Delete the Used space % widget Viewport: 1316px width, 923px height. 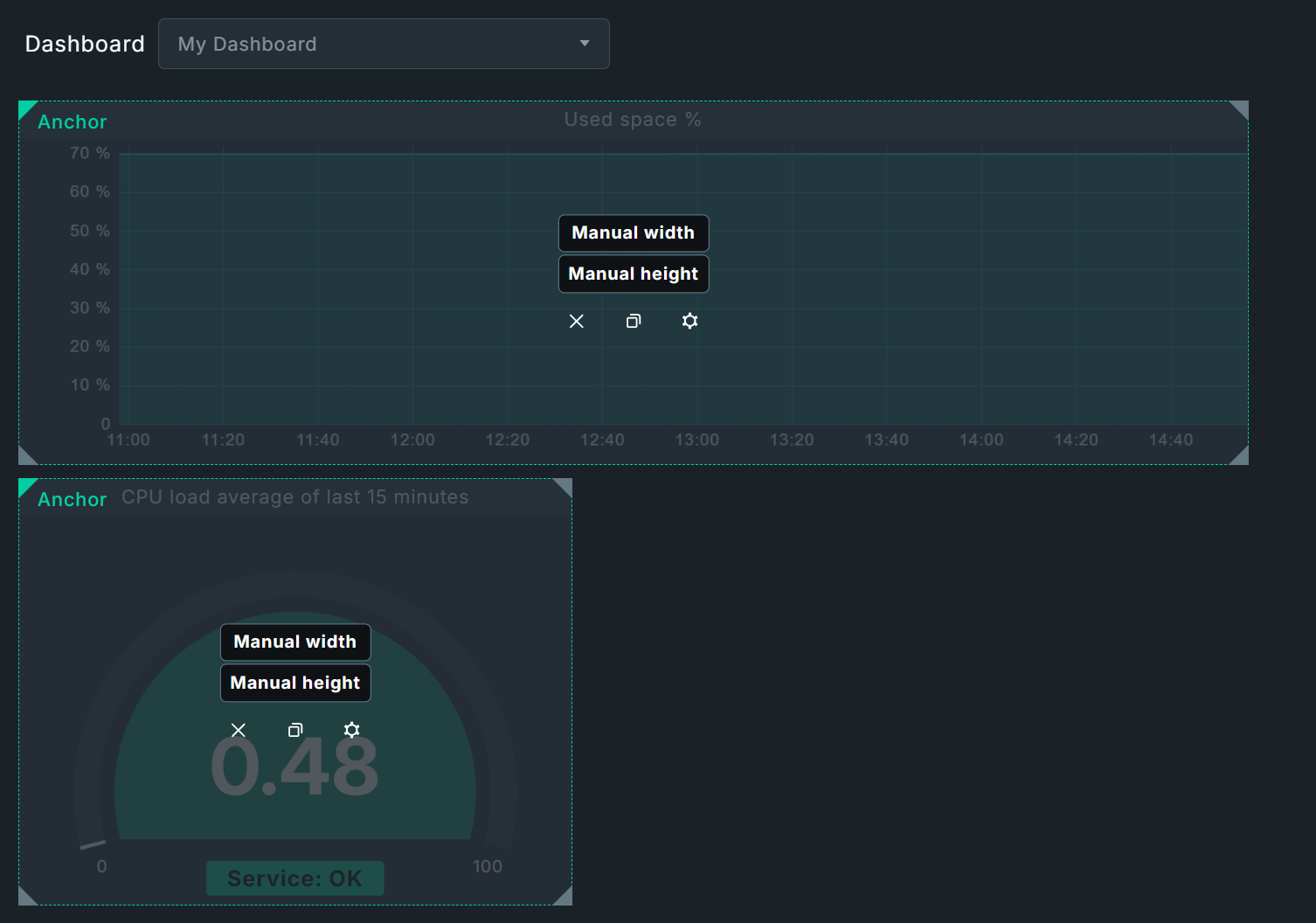(x=576, y=321)
